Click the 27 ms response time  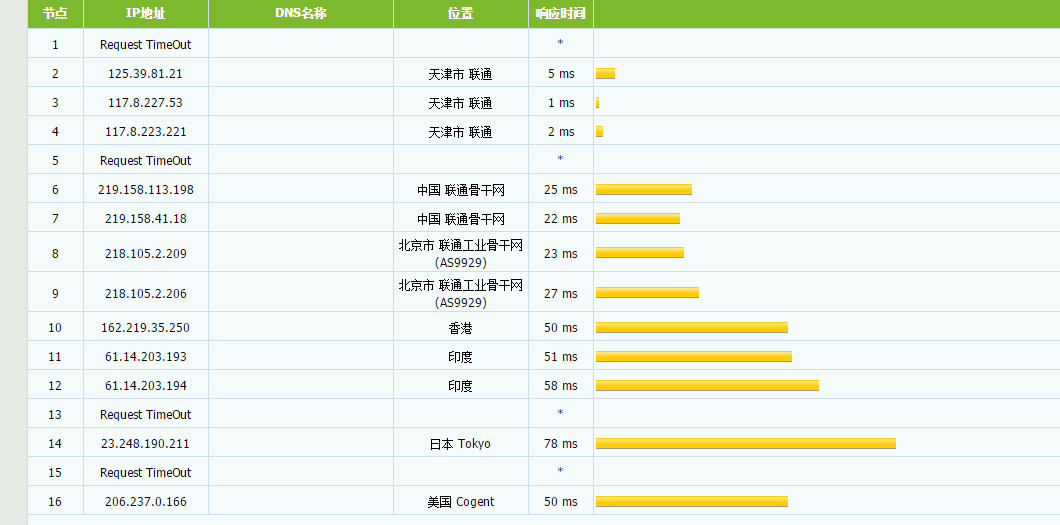point(561,293)
